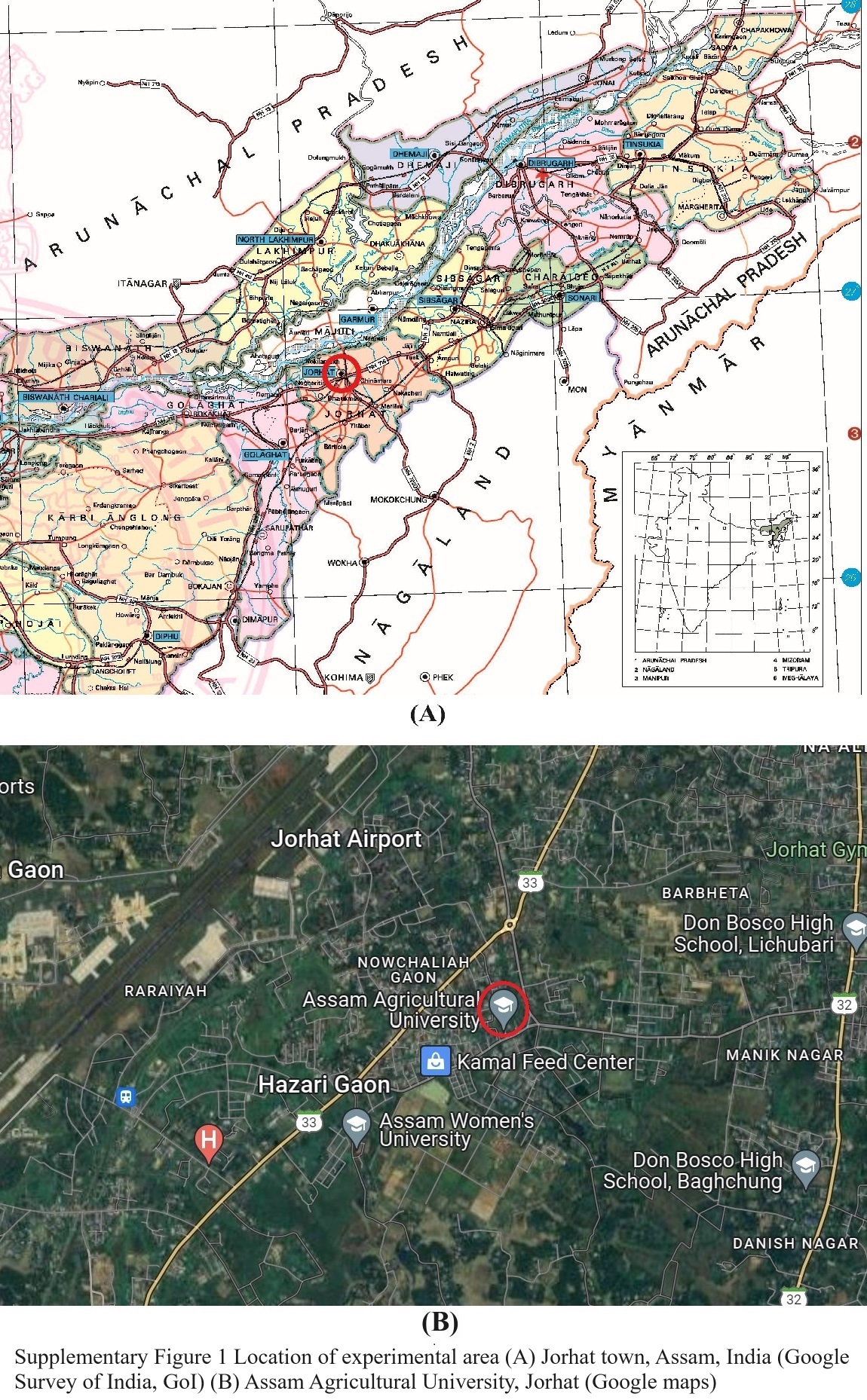Click the MON town label
This screenshot has width=867, height=1400.
(577, 390)
